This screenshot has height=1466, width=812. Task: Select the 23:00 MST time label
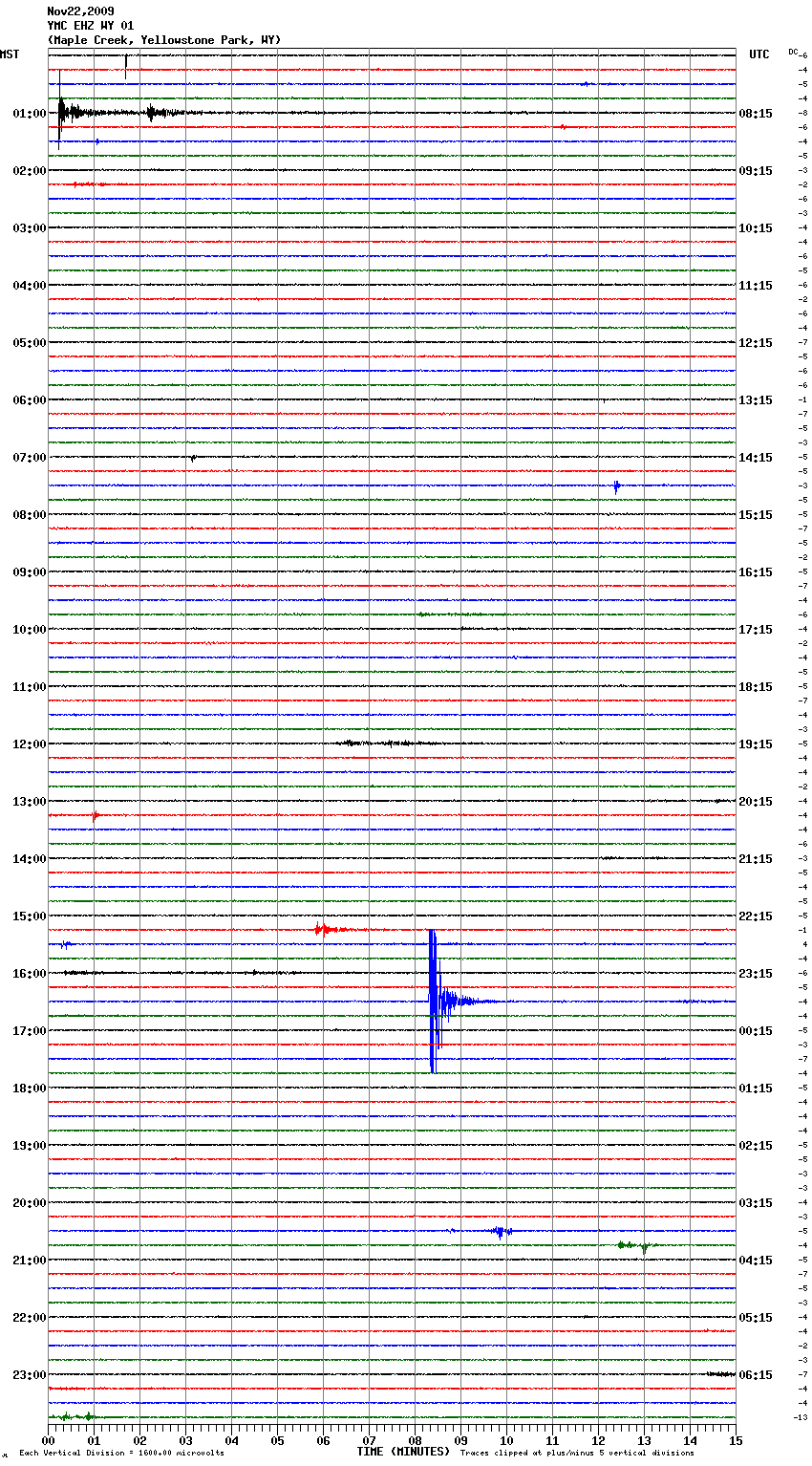[x=29, y=1374]
